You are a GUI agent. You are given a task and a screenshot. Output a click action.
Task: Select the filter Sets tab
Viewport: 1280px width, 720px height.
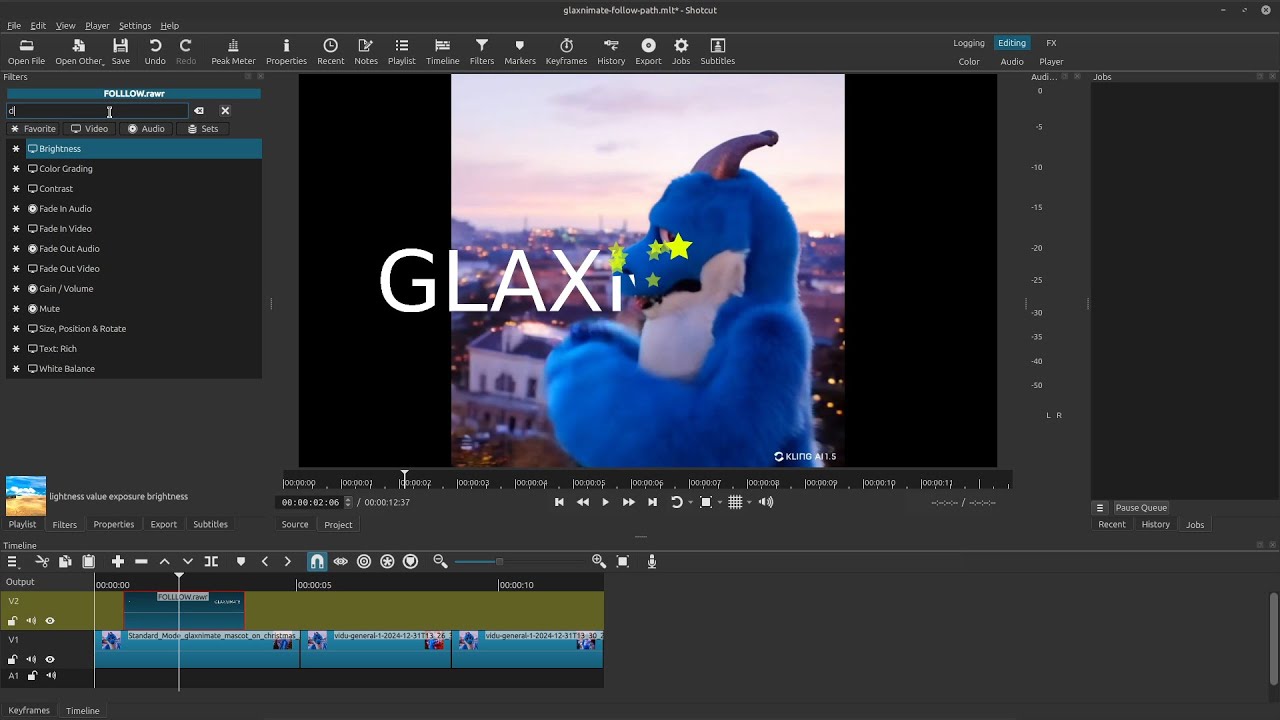click(x=203, y=129)
